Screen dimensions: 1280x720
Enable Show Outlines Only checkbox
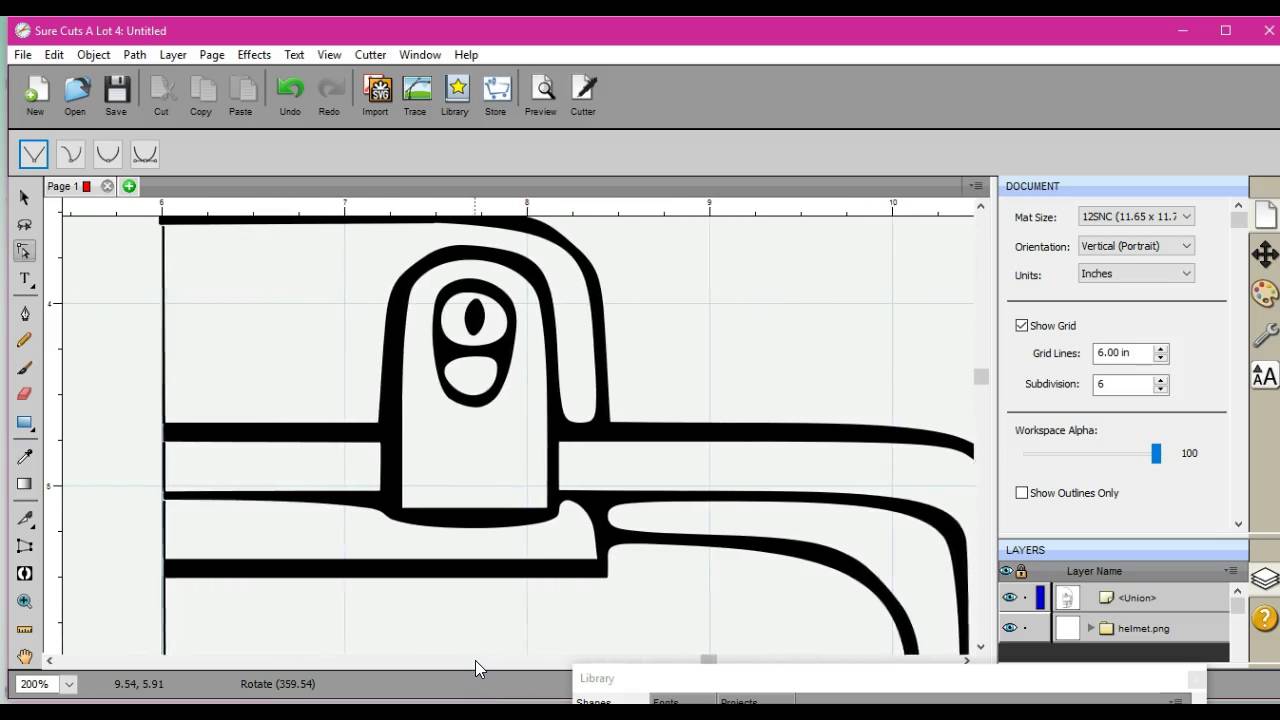tap(1021, 493)
